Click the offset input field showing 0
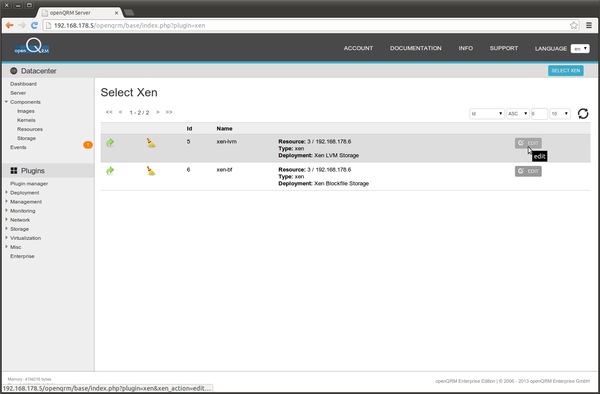 tap(539, 114)
